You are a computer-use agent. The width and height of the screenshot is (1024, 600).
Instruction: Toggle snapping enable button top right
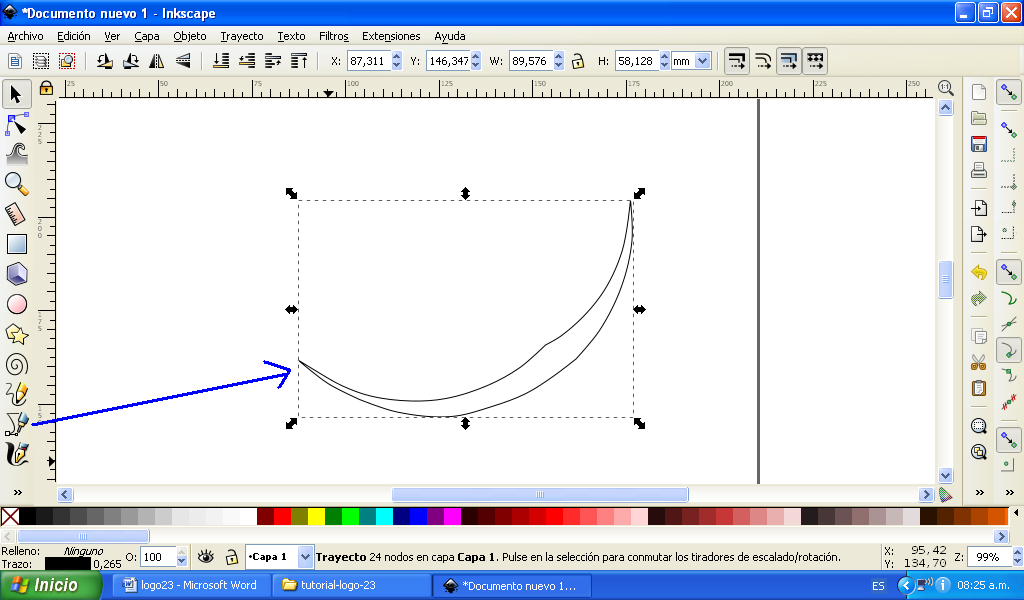1009,93
